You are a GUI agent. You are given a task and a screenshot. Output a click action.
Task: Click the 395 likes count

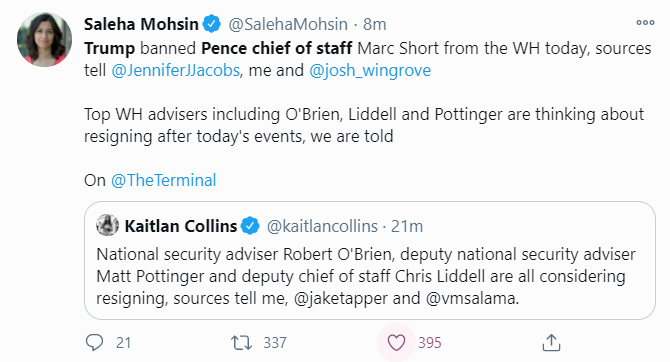pyautogui.click(x=430, y=342)
